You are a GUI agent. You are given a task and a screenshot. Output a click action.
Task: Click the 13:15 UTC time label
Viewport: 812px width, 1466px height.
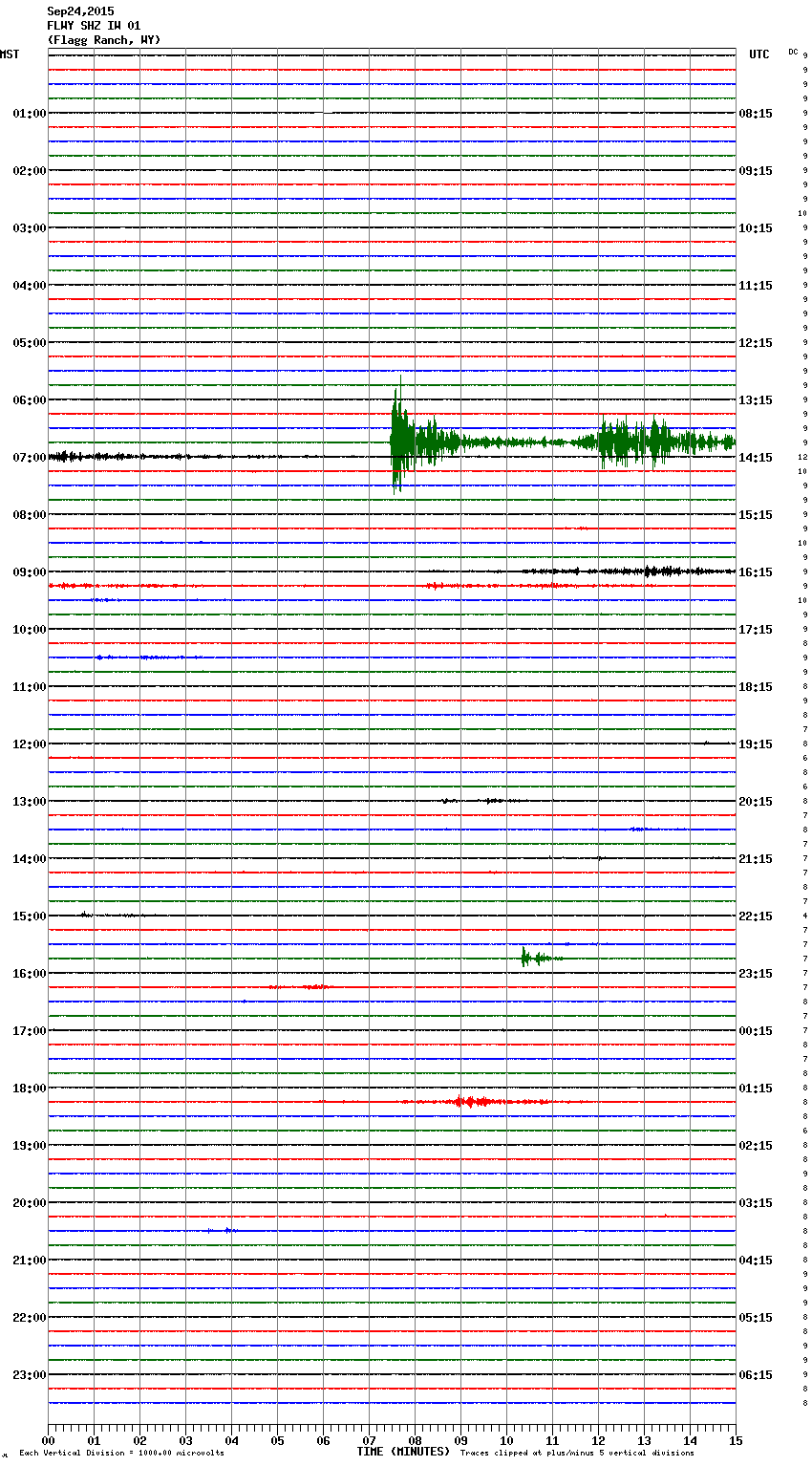[756, 400]
